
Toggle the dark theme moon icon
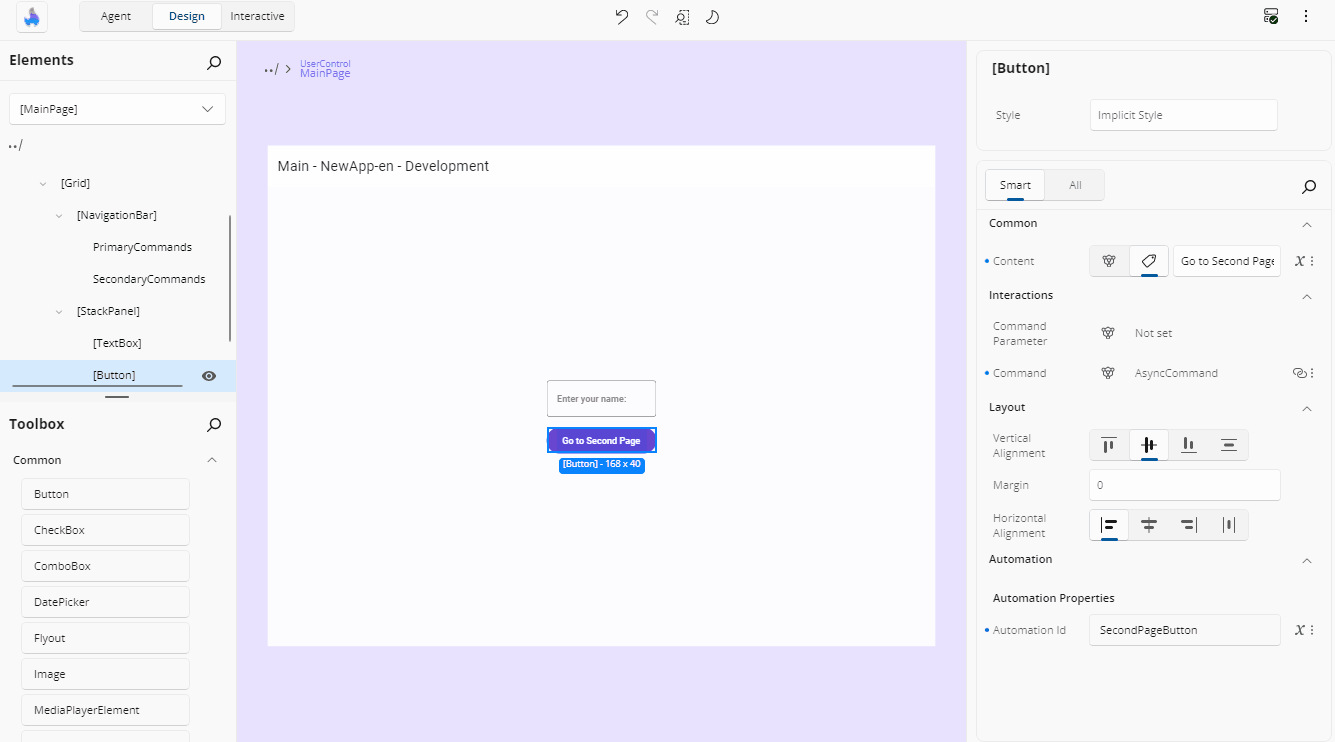712,17
